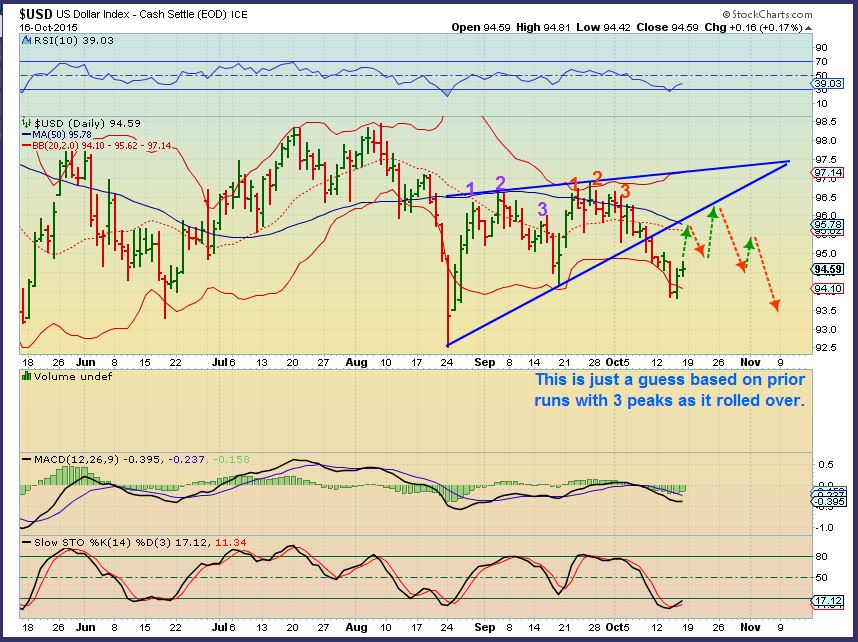Click the 95.78 moving average price tag
The width and height of the screenshot is (858, 642).
click(828, 224)
